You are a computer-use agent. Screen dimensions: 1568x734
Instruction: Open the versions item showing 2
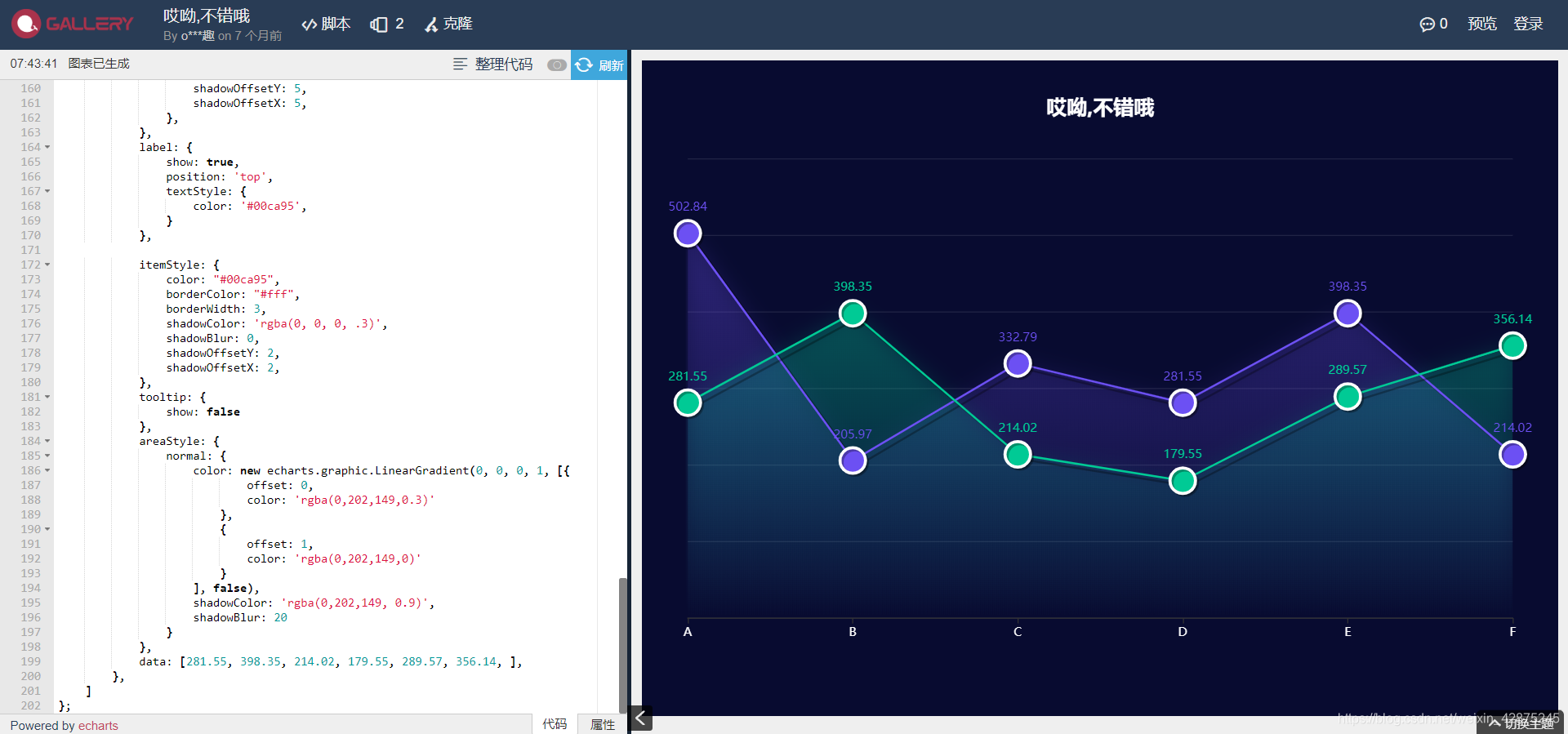[387, 24]
